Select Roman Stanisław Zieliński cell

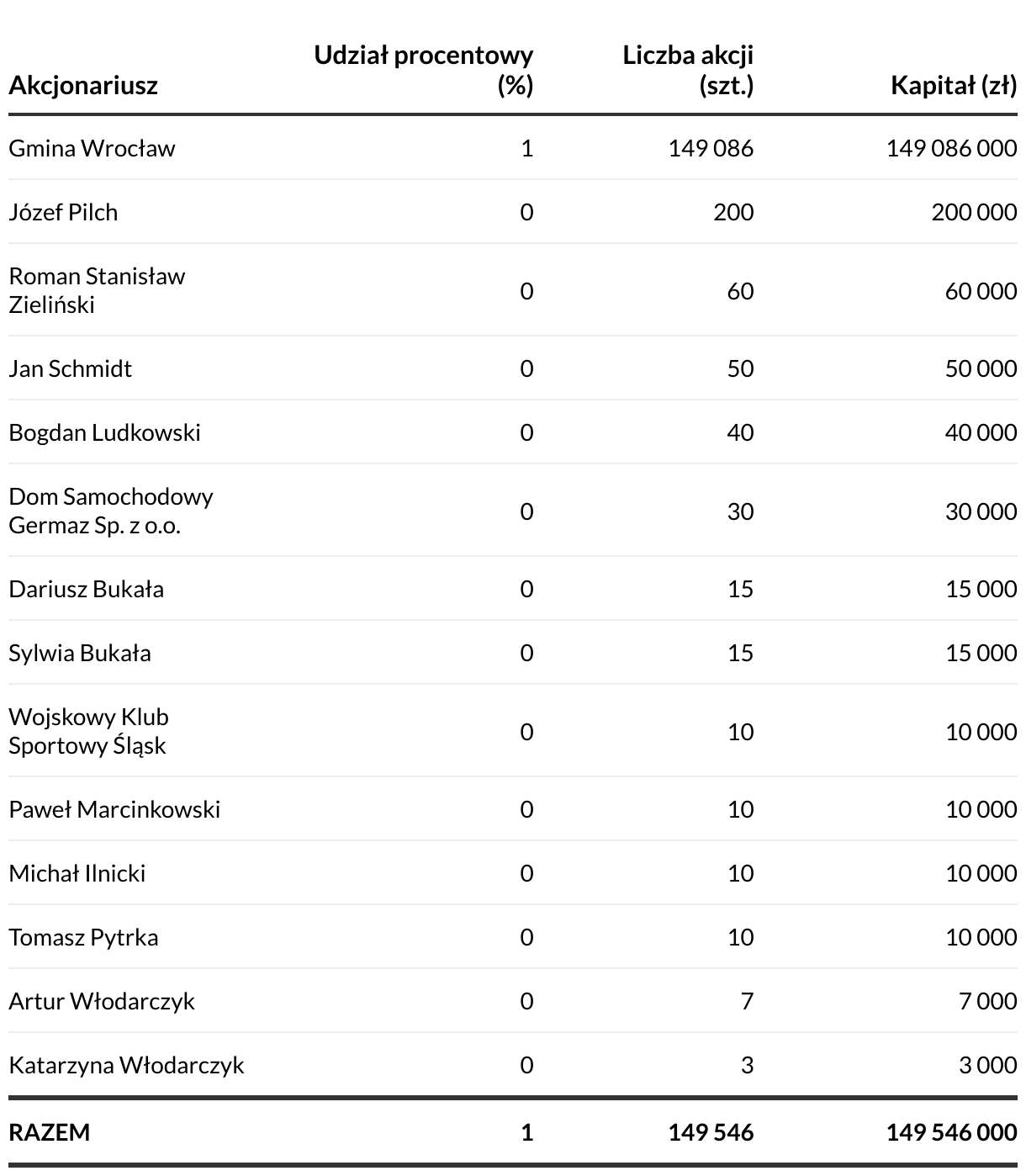tap(97, 290)
